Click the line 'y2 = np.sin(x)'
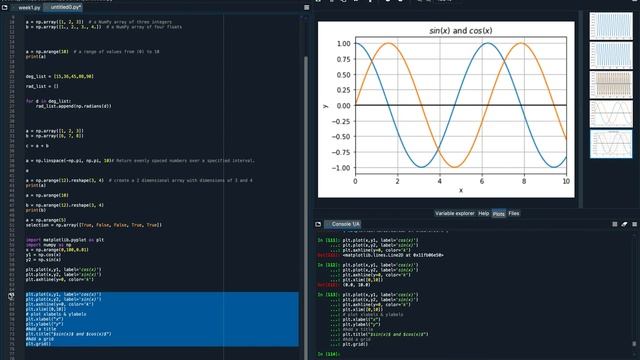Screen dimensions: 640x360 (x=43, y=260)
